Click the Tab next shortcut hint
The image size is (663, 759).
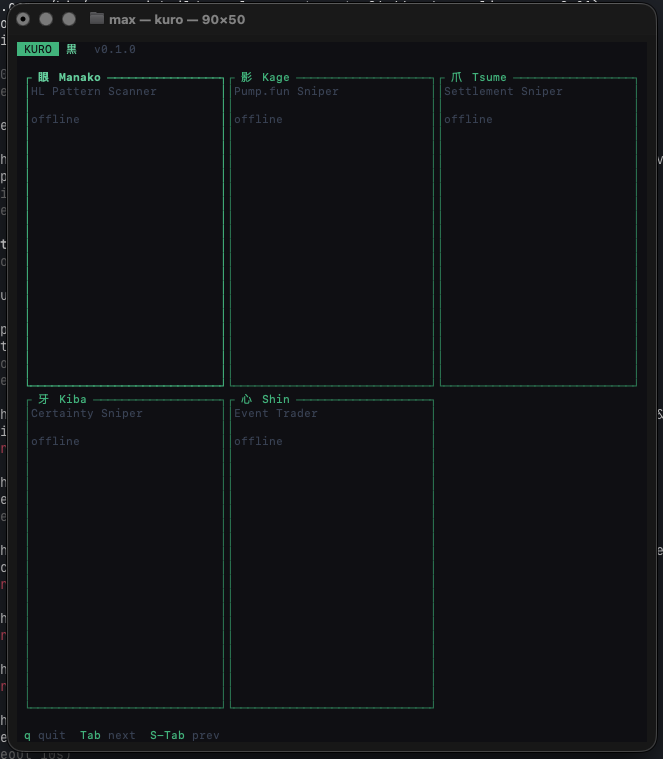(107, 736)
